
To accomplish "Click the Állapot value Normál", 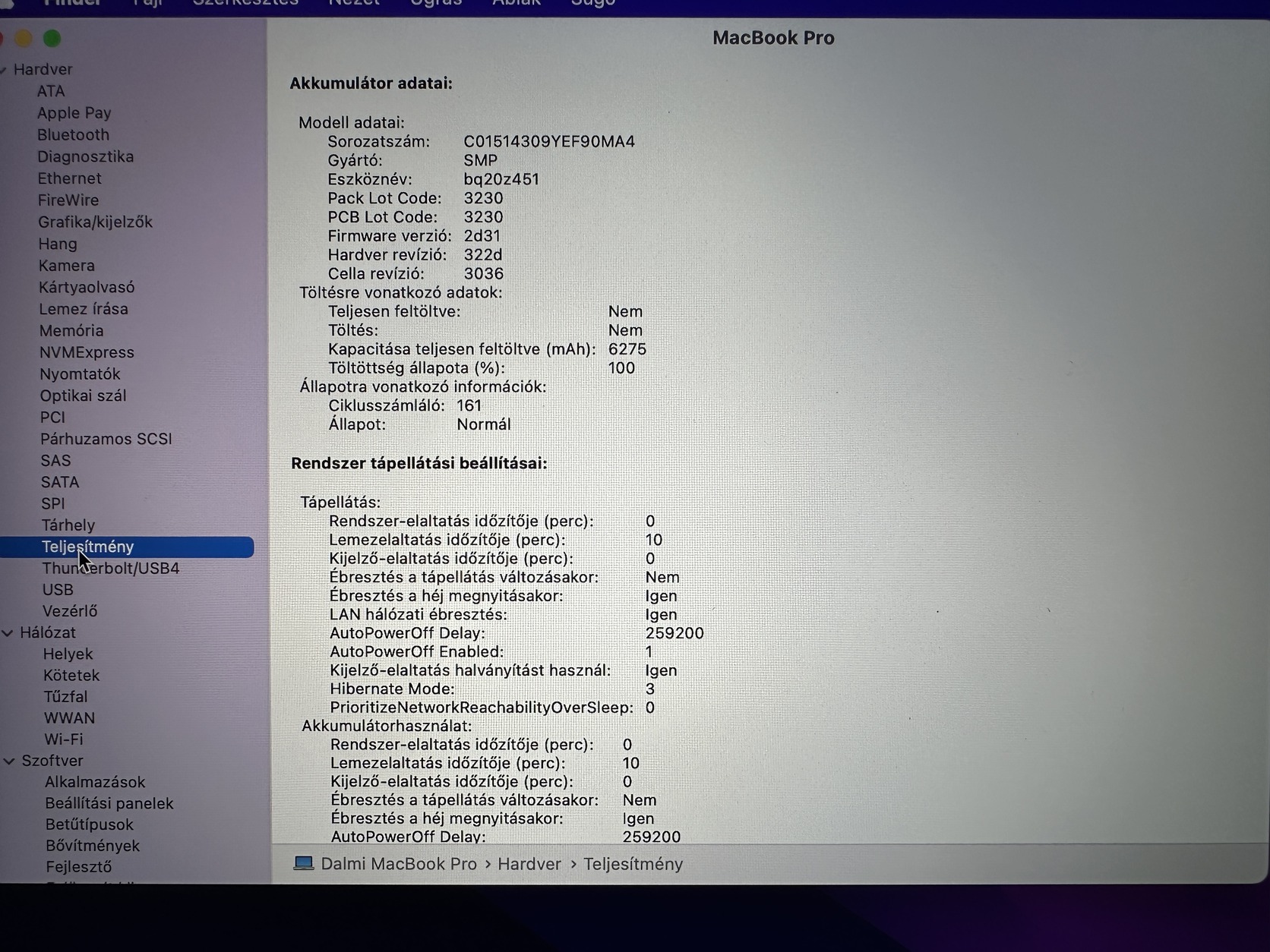I will click(484, 424).
